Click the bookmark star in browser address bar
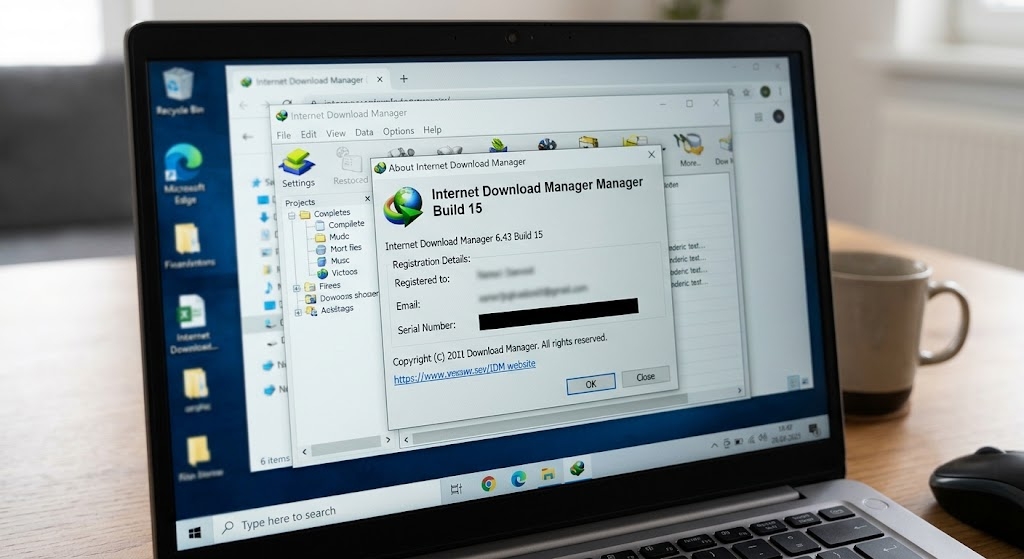The width and height of the screenshot is (1024, 559). point(746,93)
